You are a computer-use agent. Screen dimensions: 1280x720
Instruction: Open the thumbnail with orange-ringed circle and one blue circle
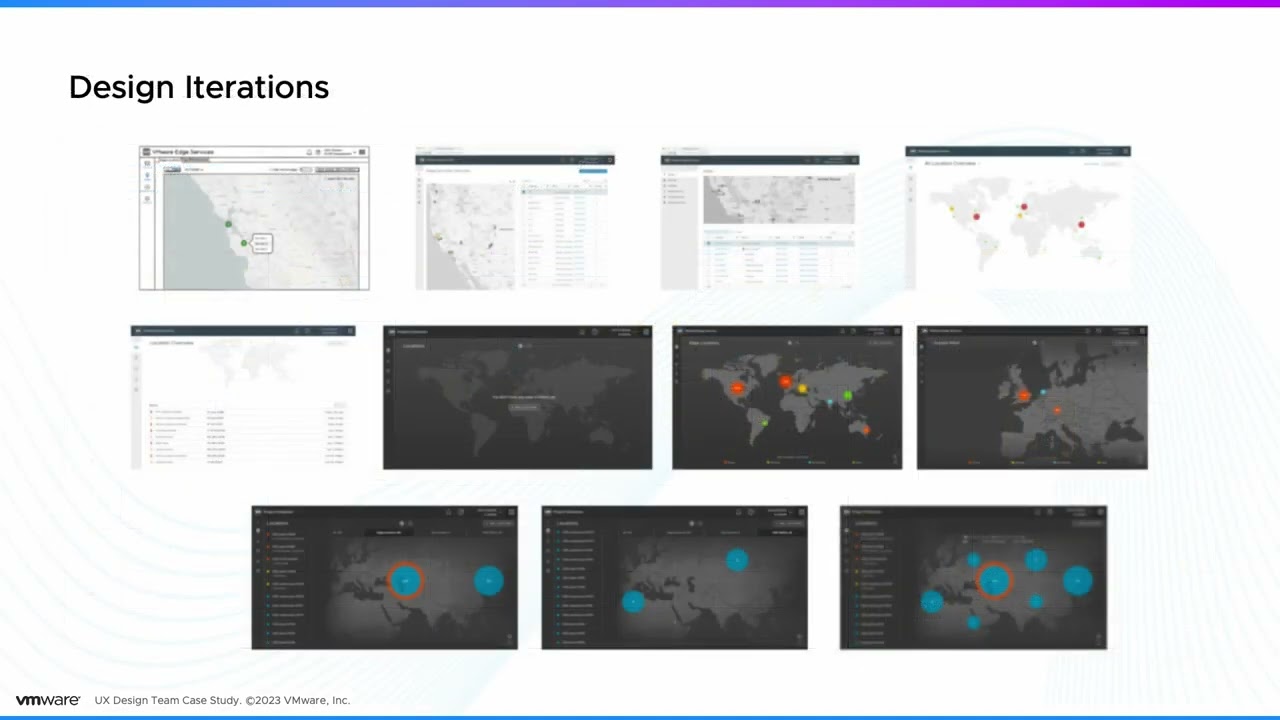(x=385, y=577)
